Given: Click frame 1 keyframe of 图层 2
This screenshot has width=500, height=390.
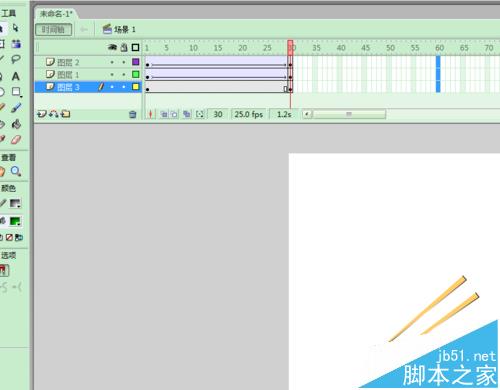Looking at the screenshot, I should (147, 65).
